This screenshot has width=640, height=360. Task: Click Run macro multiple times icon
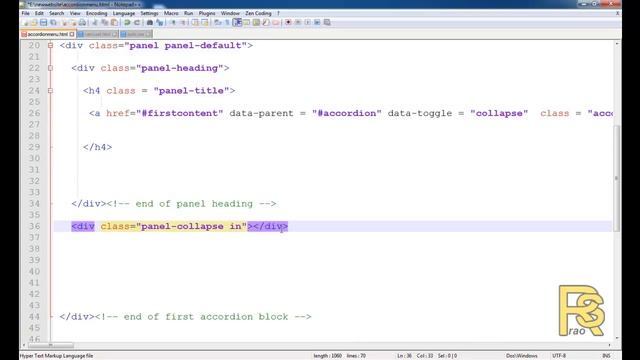tap(317, 22)
